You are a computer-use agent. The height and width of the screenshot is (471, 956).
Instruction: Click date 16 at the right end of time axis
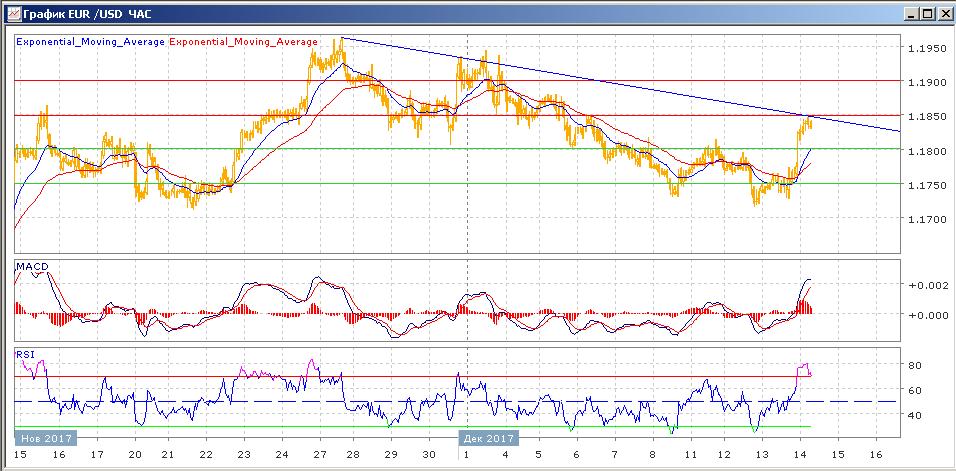[876, 455]
